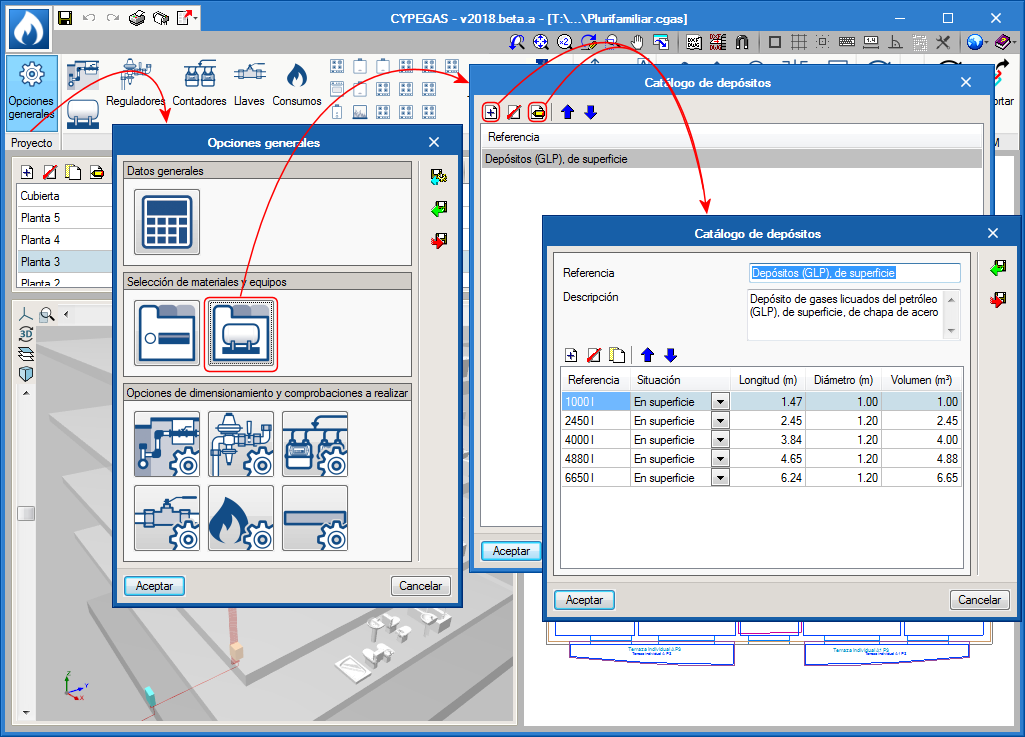
Task: Open the pipe section options gear icon
Action: (315, 518)
